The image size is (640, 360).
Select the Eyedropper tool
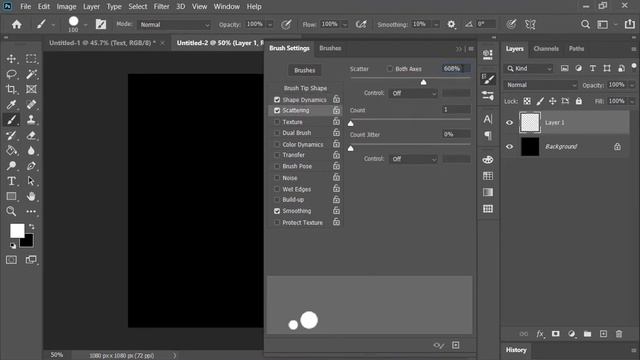pyautogui.click(x=11, y=104)
